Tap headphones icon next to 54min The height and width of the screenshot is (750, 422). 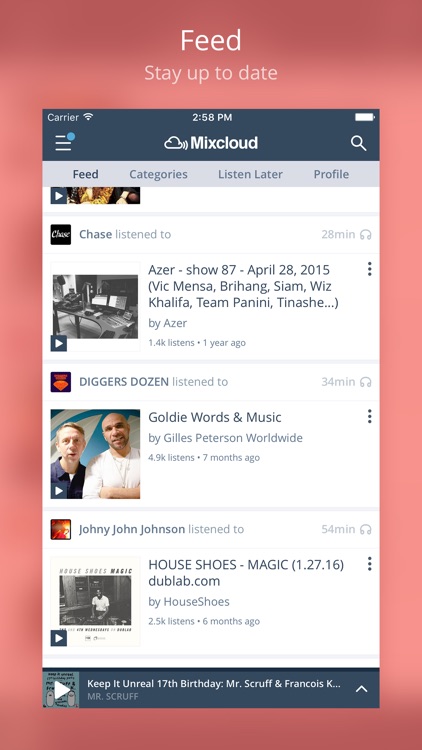(x=366, y=529)
